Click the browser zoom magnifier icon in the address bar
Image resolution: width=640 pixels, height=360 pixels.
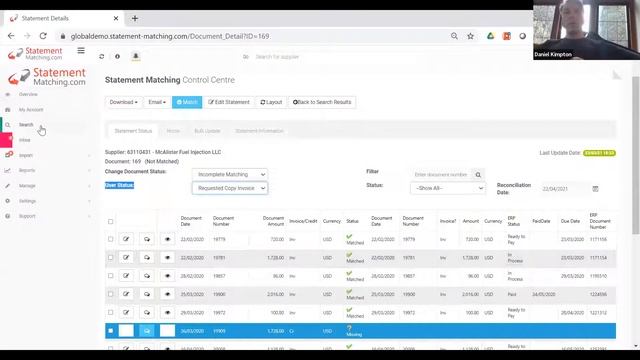(x=454, y=36)
